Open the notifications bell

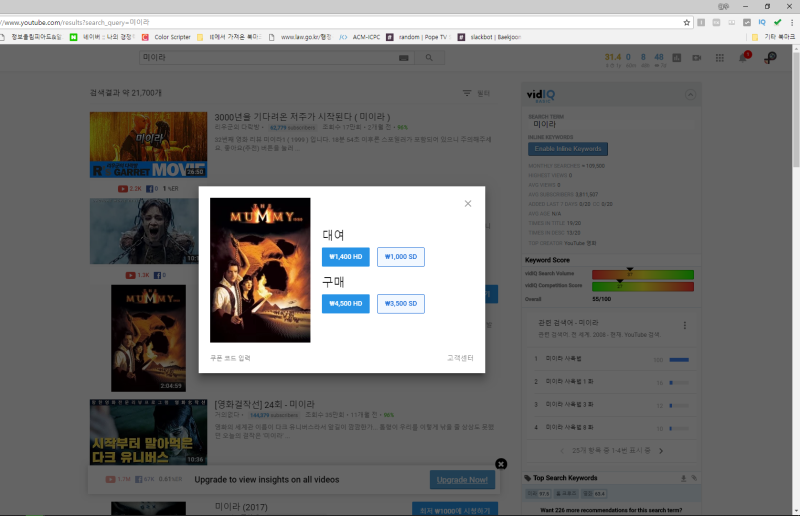743,58
